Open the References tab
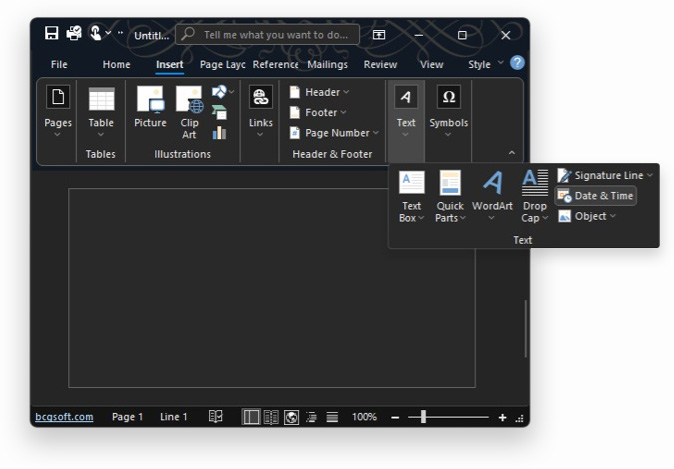 click(275, 64)
